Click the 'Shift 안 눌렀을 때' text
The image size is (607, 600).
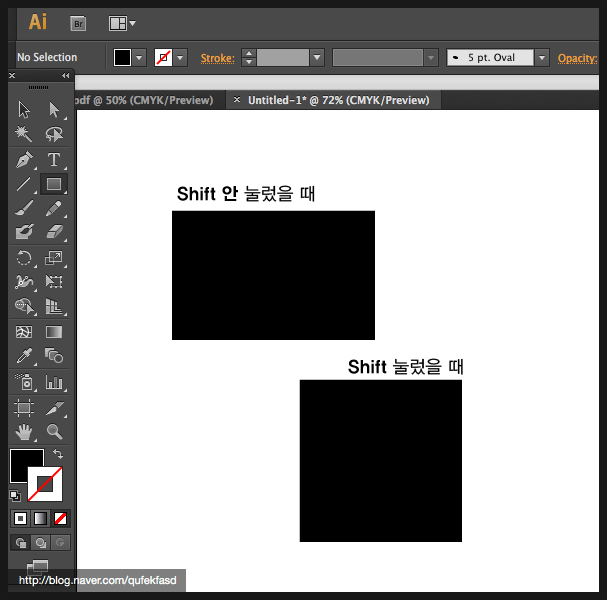pyautogui.click(x=246, y=194)
